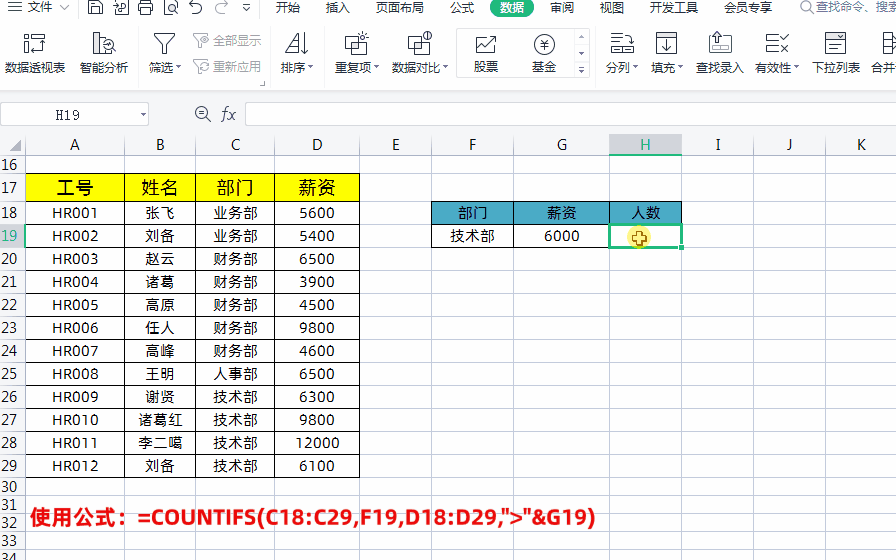Select cell with value 6000
This screenshot has width=896, height=560.
(562, 236)
